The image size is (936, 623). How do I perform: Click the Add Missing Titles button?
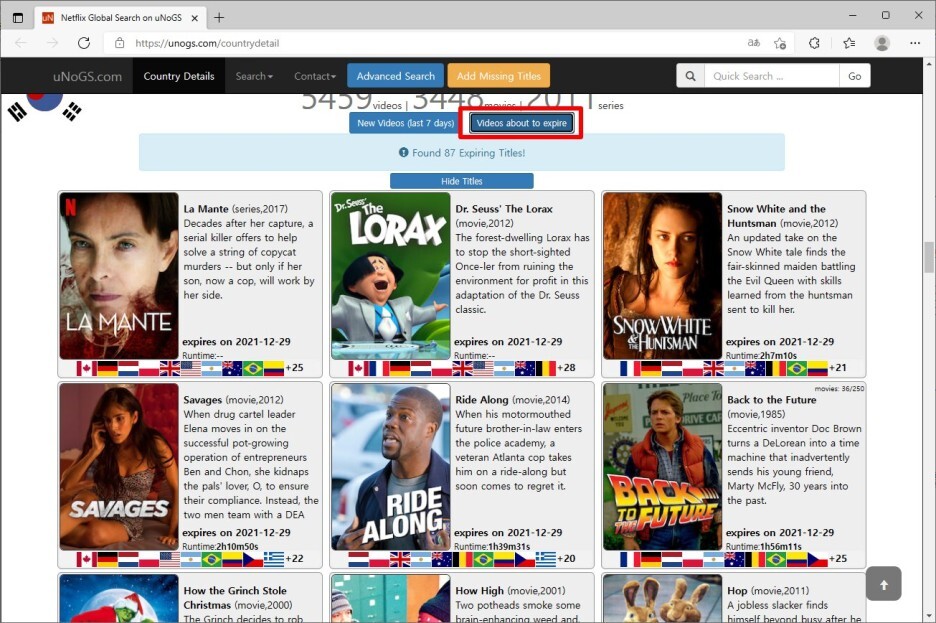pos(498,76)
